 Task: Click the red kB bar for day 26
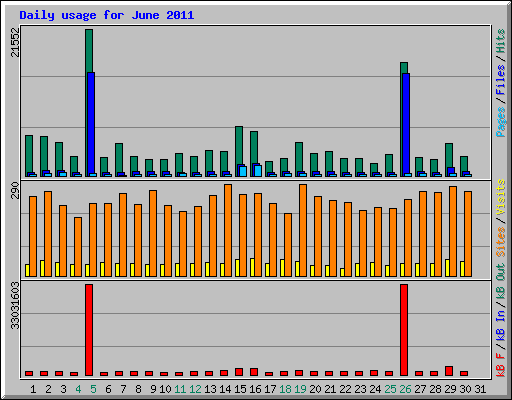point(404,330)
